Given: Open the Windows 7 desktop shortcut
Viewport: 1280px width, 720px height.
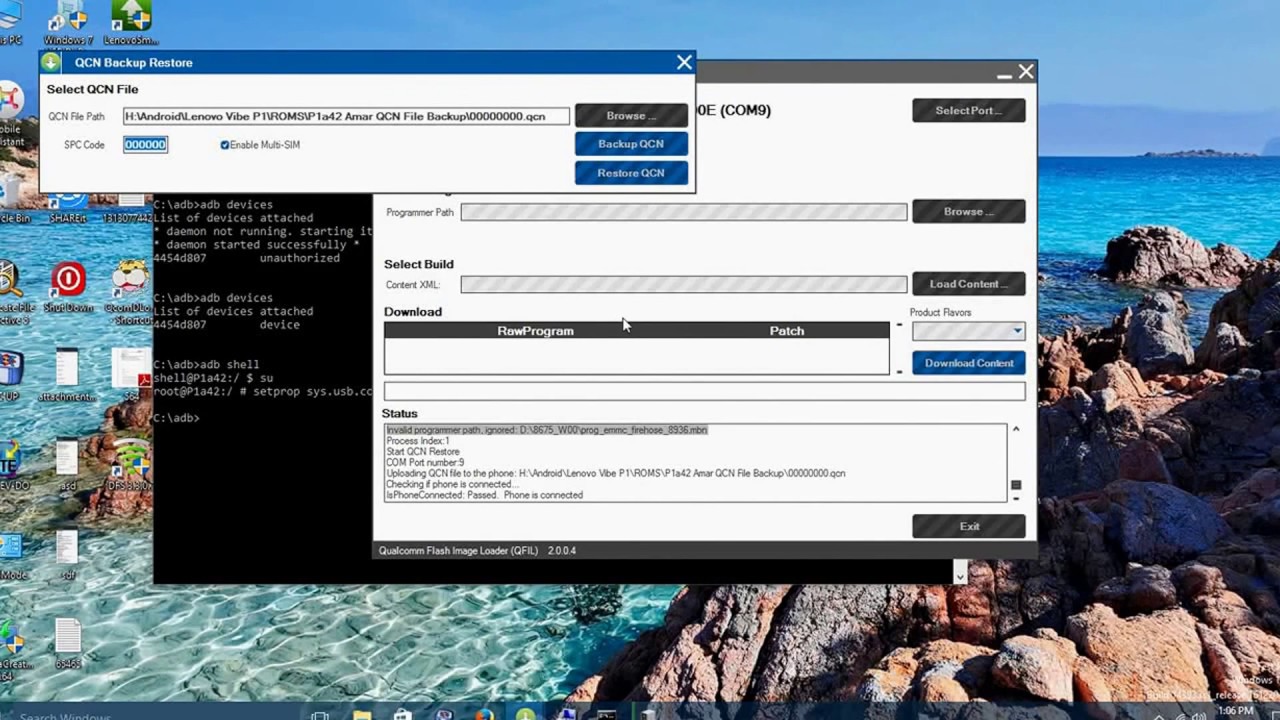Looking at the screenshot, I should [x=68, y=22].
